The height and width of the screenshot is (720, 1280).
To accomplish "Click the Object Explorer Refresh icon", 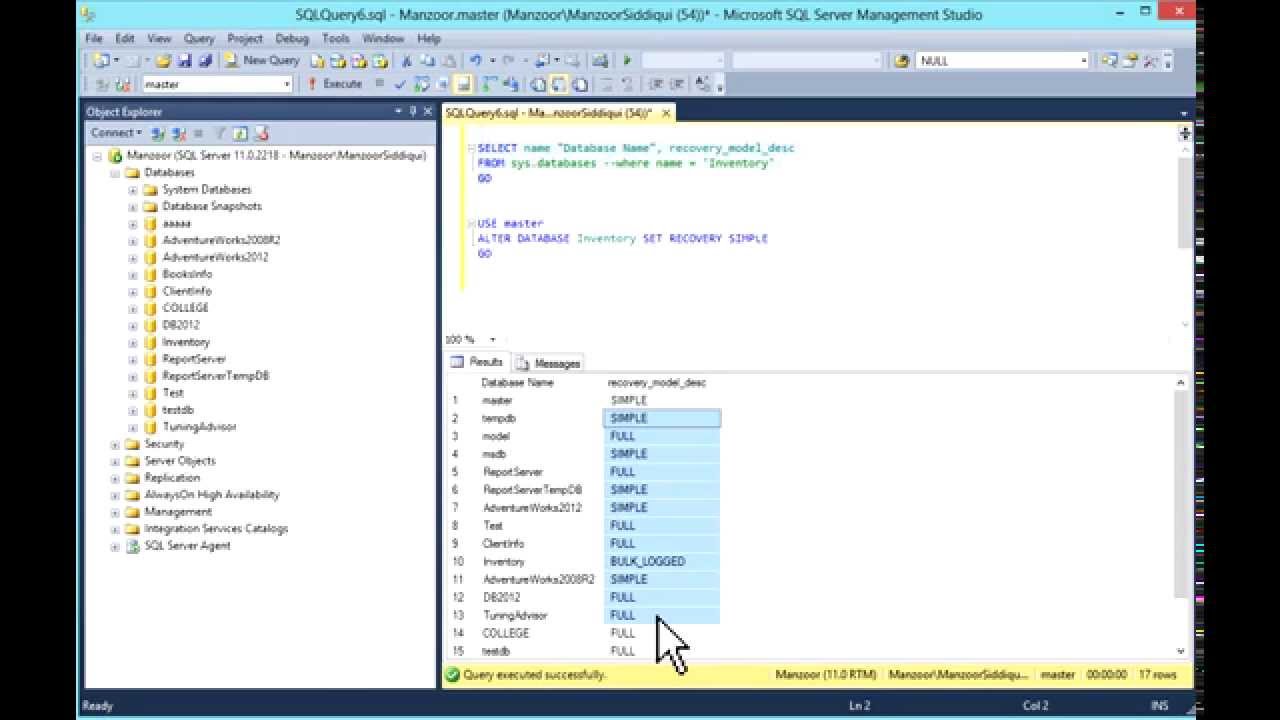I will click(x=240, y=133).
